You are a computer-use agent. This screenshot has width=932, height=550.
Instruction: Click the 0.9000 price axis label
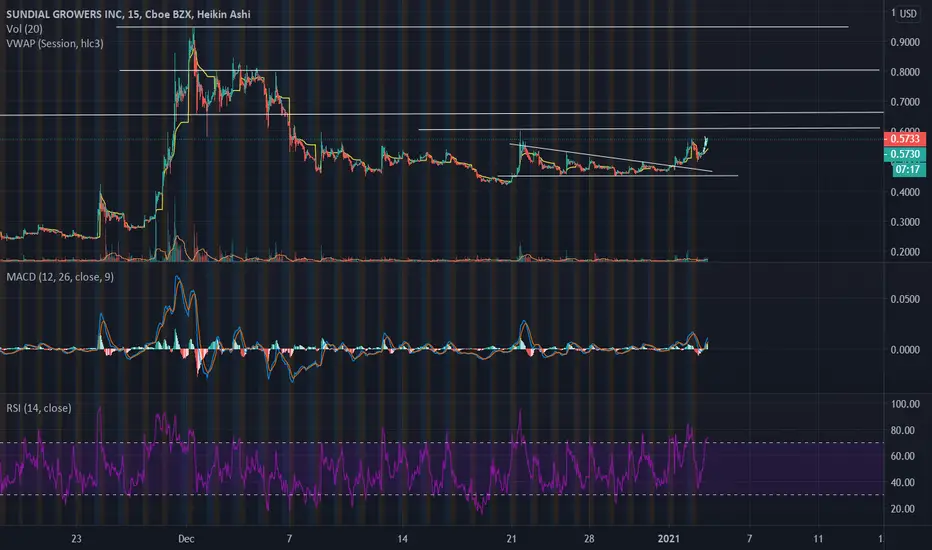tap(905, 42)
